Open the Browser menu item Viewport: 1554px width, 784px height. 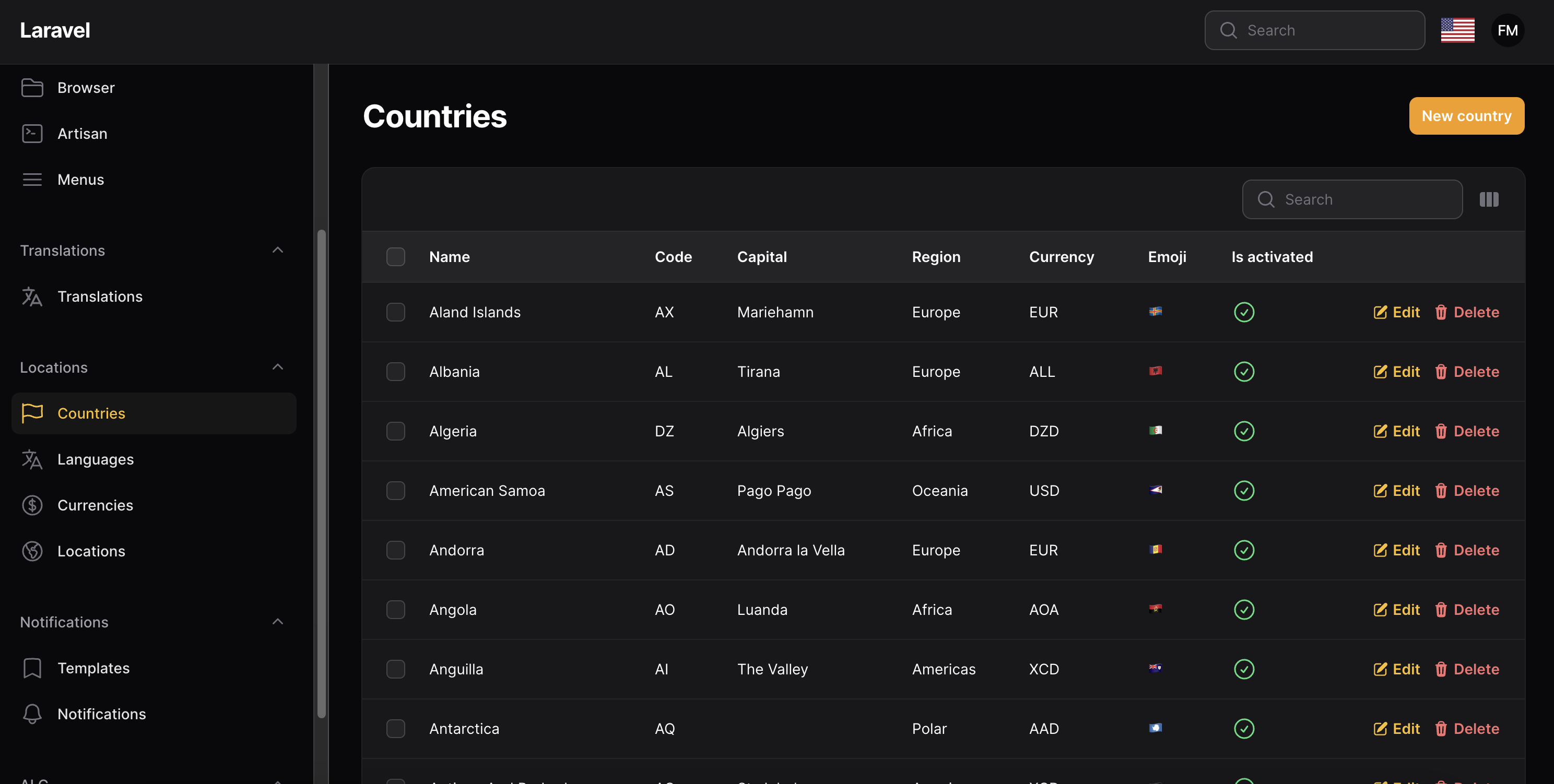(x=86, y=88)
